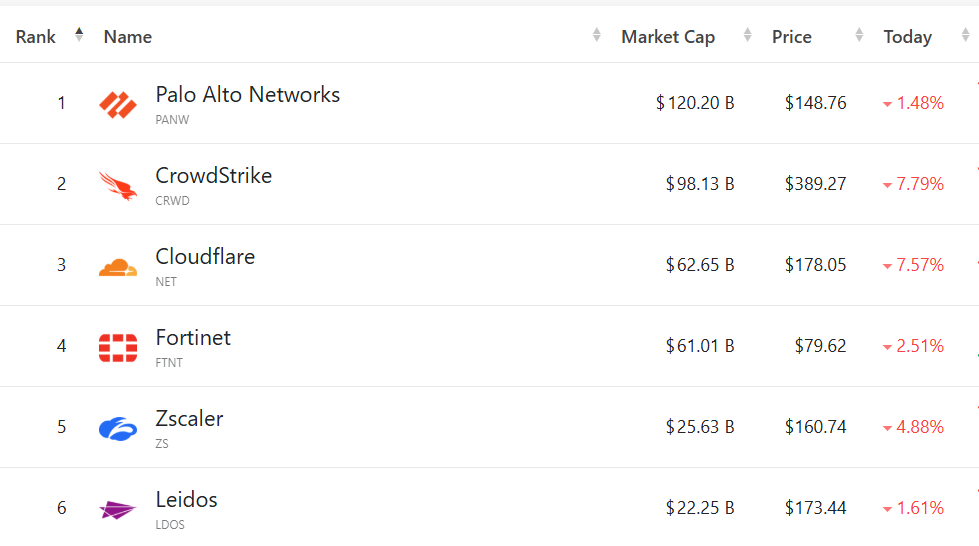
Task: Click the red down arrow beside 1.48%
Action: pyautogui.click(x=887, y=104)
